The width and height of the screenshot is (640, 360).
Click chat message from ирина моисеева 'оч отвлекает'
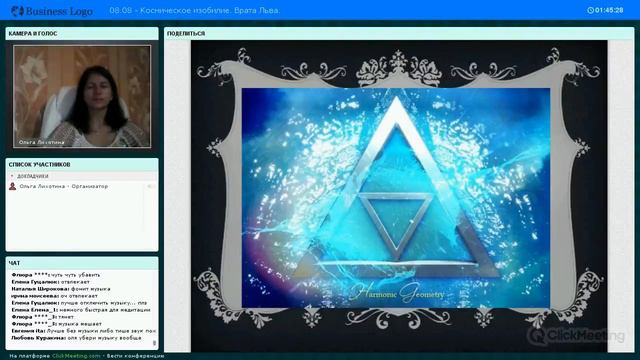point(54,296)
